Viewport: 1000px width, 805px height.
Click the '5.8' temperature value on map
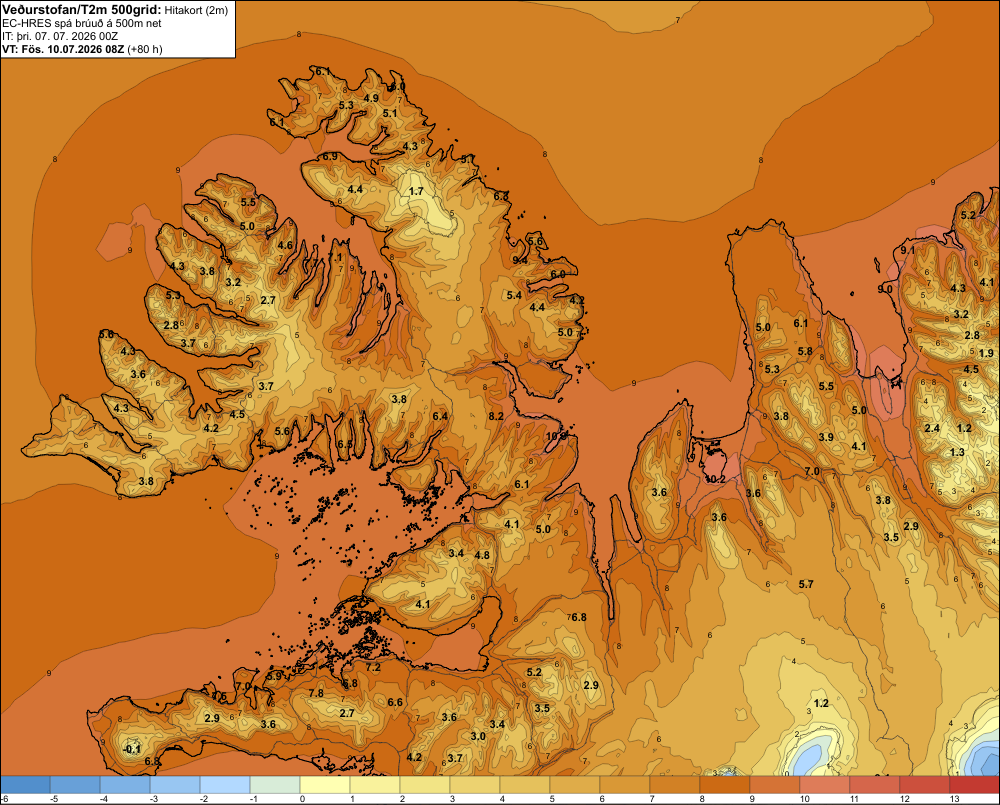click(805, 351)
